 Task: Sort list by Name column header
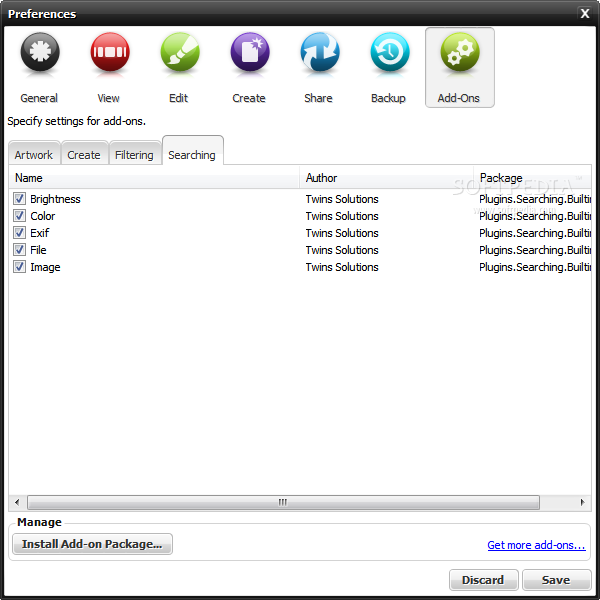click(154, 178)
